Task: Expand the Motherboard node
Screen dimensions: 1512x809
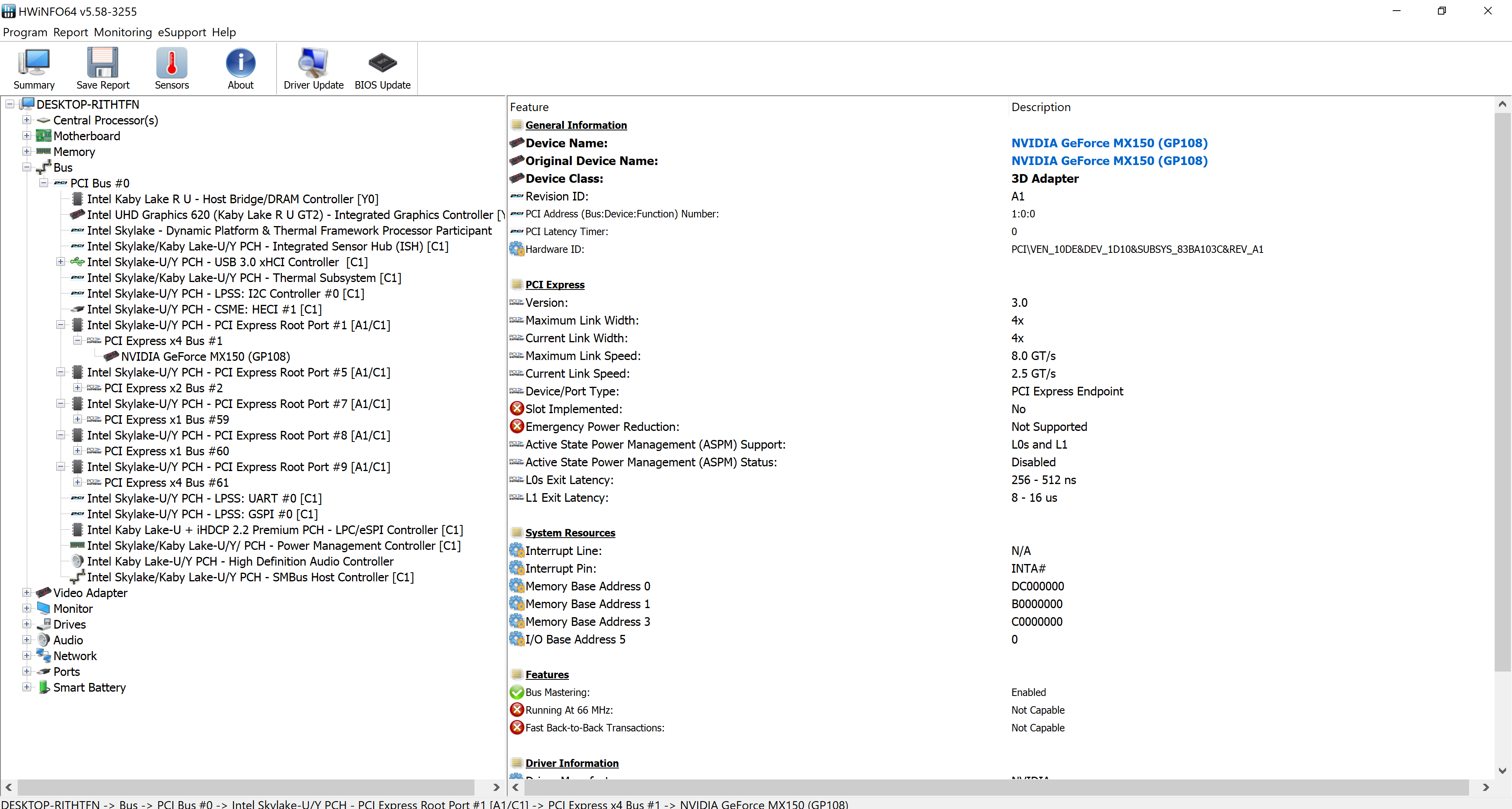Action: (26, 136)
